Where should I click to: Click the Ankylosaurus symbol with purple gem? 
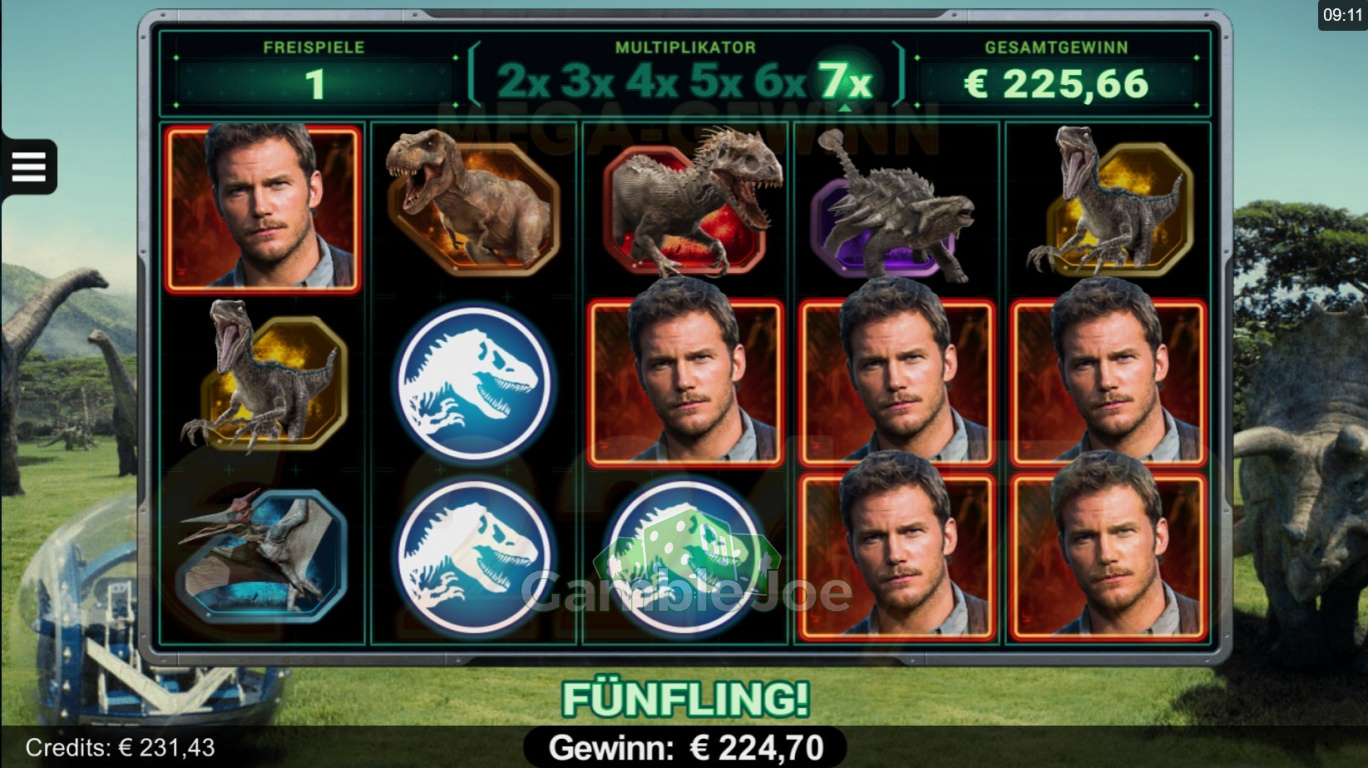tap(893, 206)
